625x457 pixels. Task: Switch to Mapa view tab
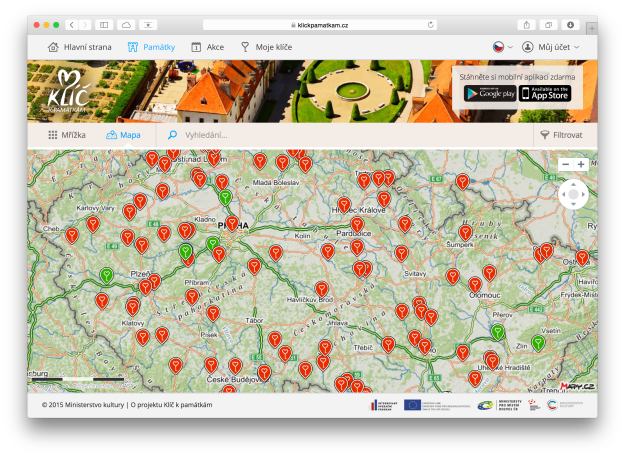123,135
